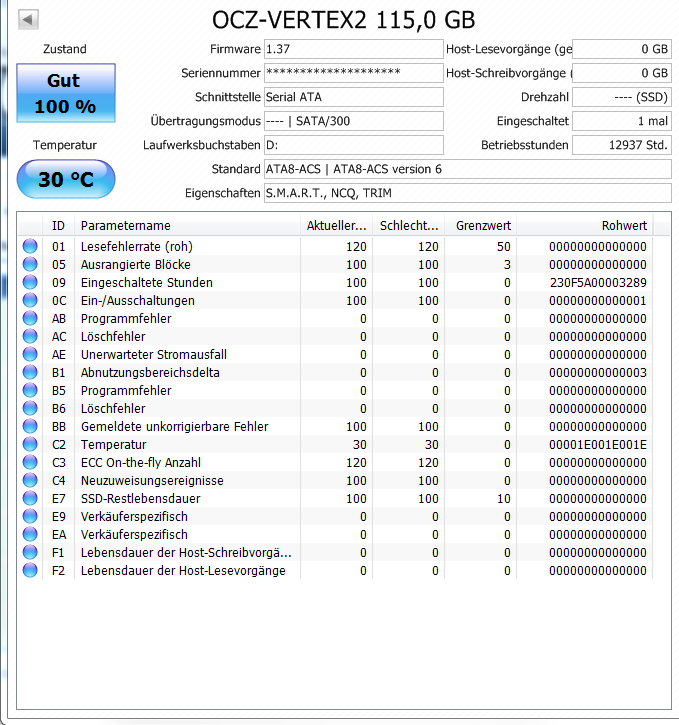Select the Lesefehlerrate (roh) parameter name
This screenshot has width=679, height=725.
(x=137, y=246)
